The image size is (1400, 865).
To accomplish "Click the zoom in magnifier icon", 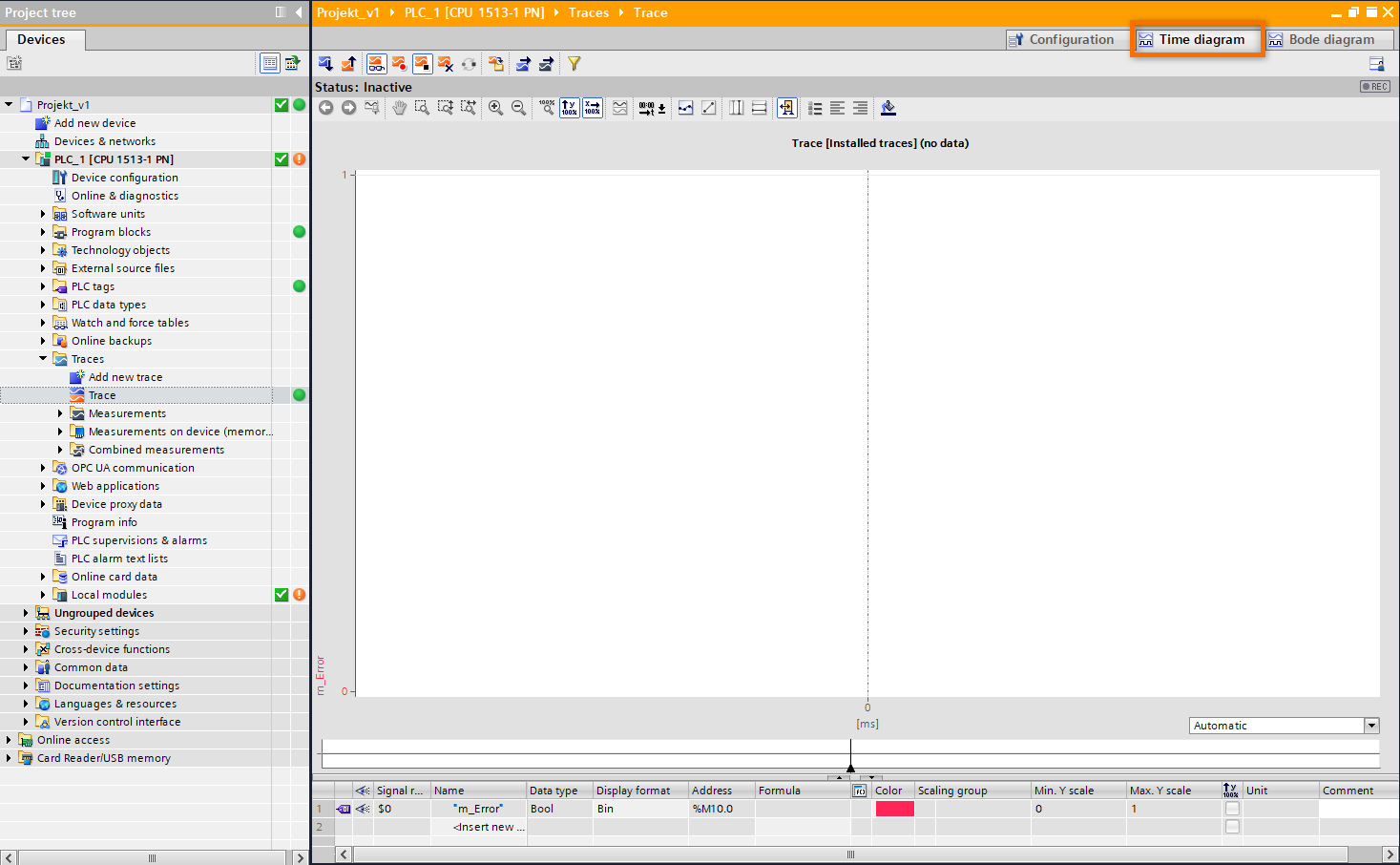I will click(x=495, y=108).
